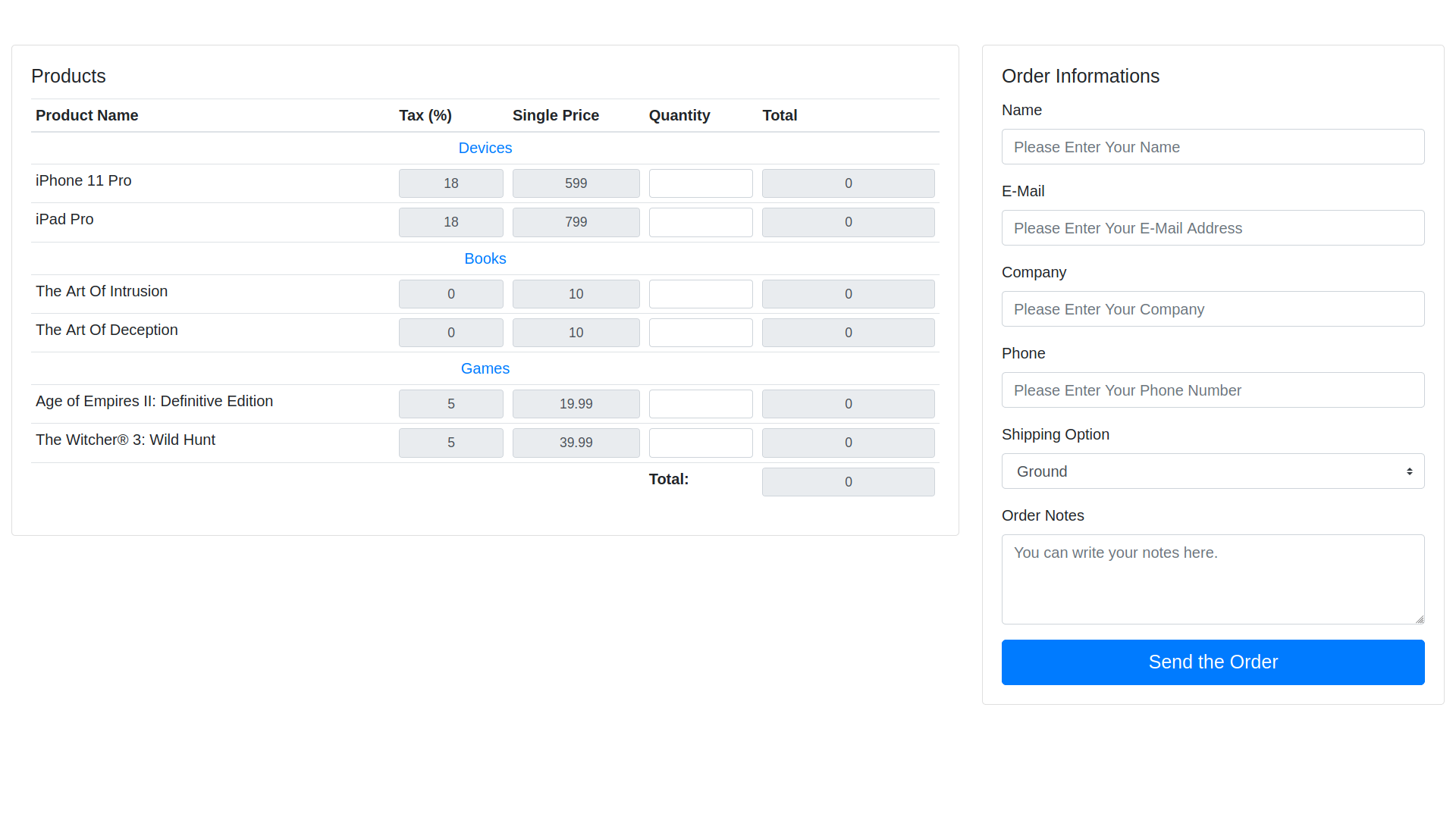The height and width of the screenshot is (817, 1456).
Task: Click the Order Notes text area
Action: 1212,578
